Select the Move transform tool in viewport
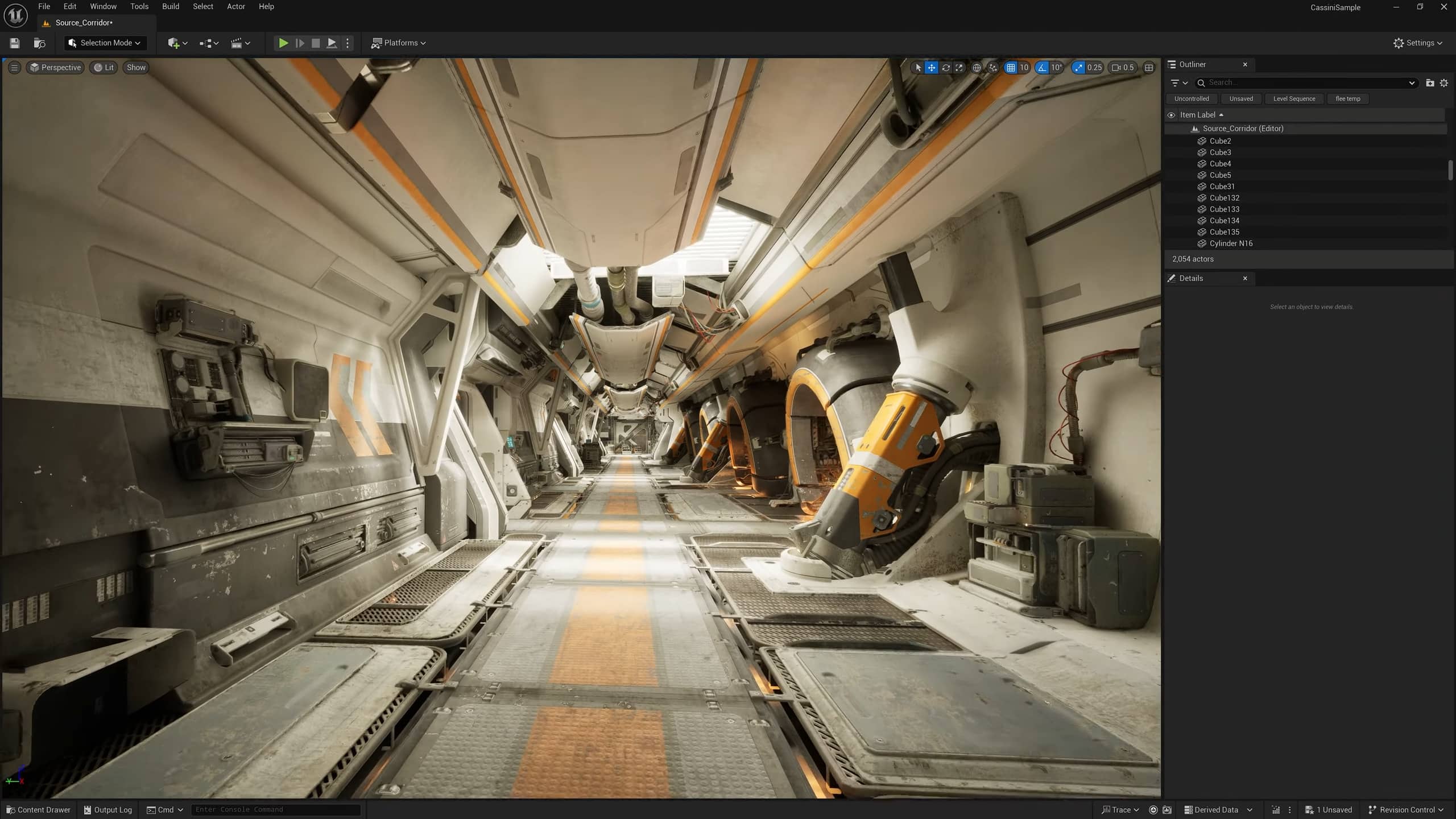The width and height of the screenshot is (1456, 819). [932, 67]
